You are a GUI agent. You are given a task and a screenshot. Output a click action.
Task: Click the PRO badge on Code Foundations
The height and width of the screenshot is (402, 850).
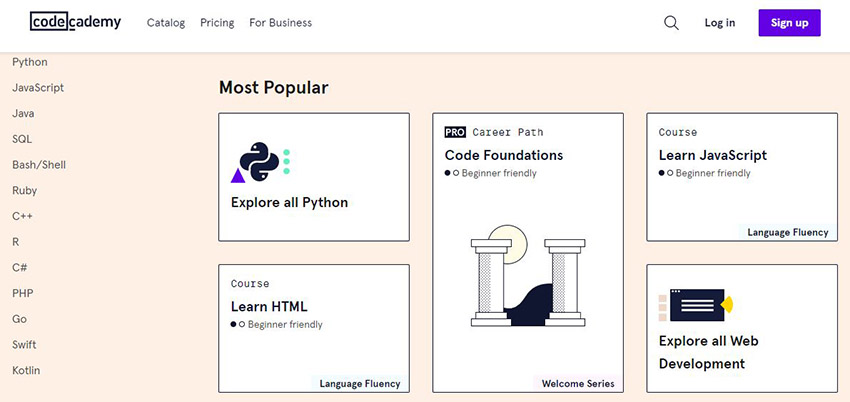tap(455, 132)
